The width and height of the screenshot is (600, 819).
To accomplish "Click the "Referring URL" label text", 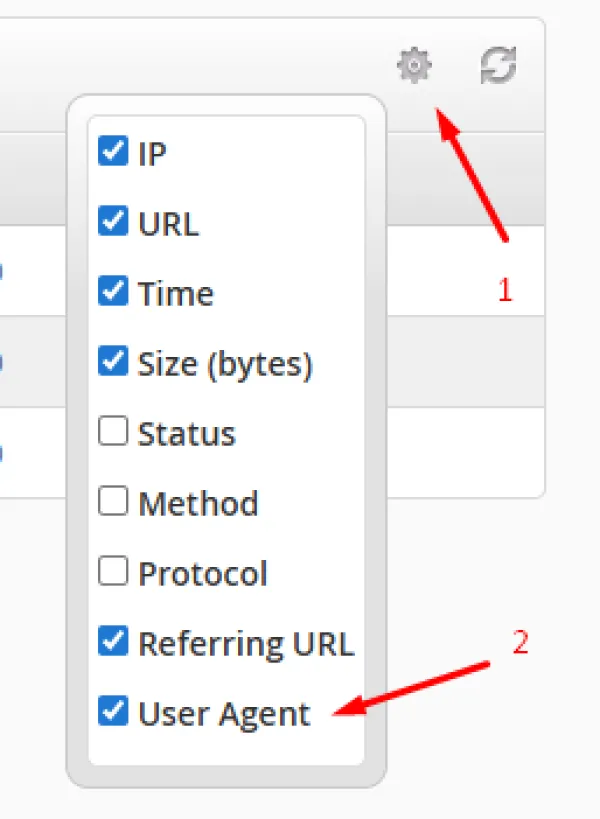I will 246,644.
